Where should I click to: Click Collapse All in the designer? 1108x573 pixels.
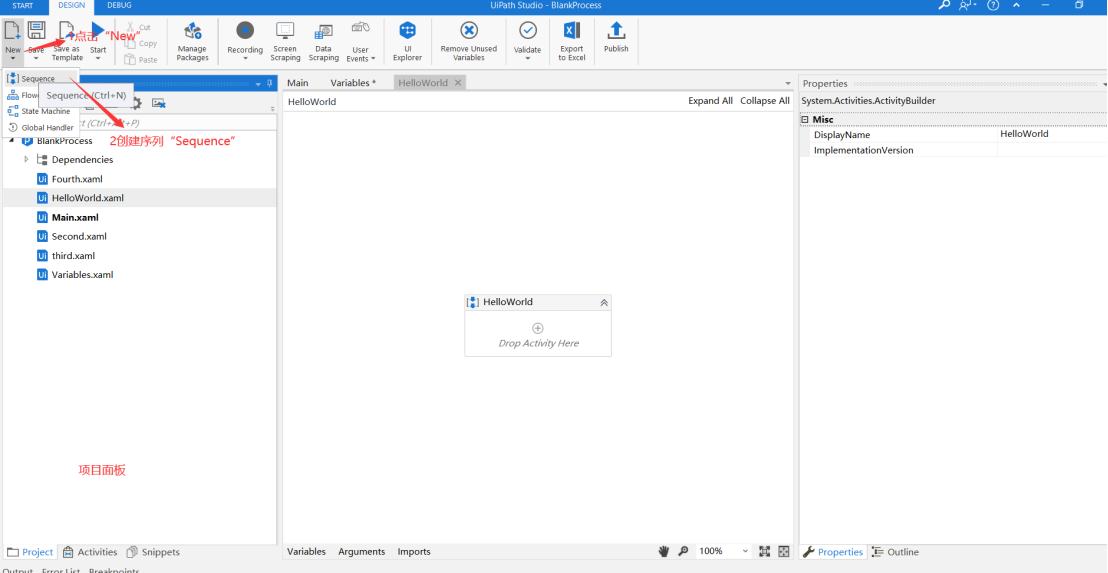[x=765, y=101]
